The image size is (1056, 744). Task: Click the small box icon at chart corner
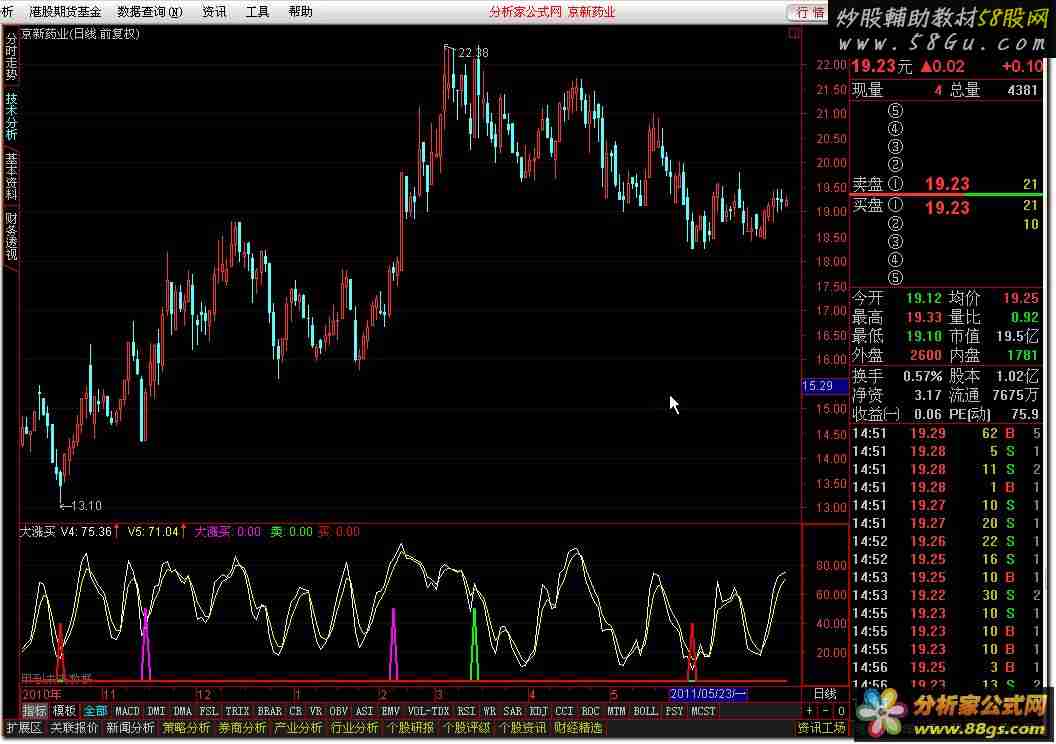(x=795, y=34)
